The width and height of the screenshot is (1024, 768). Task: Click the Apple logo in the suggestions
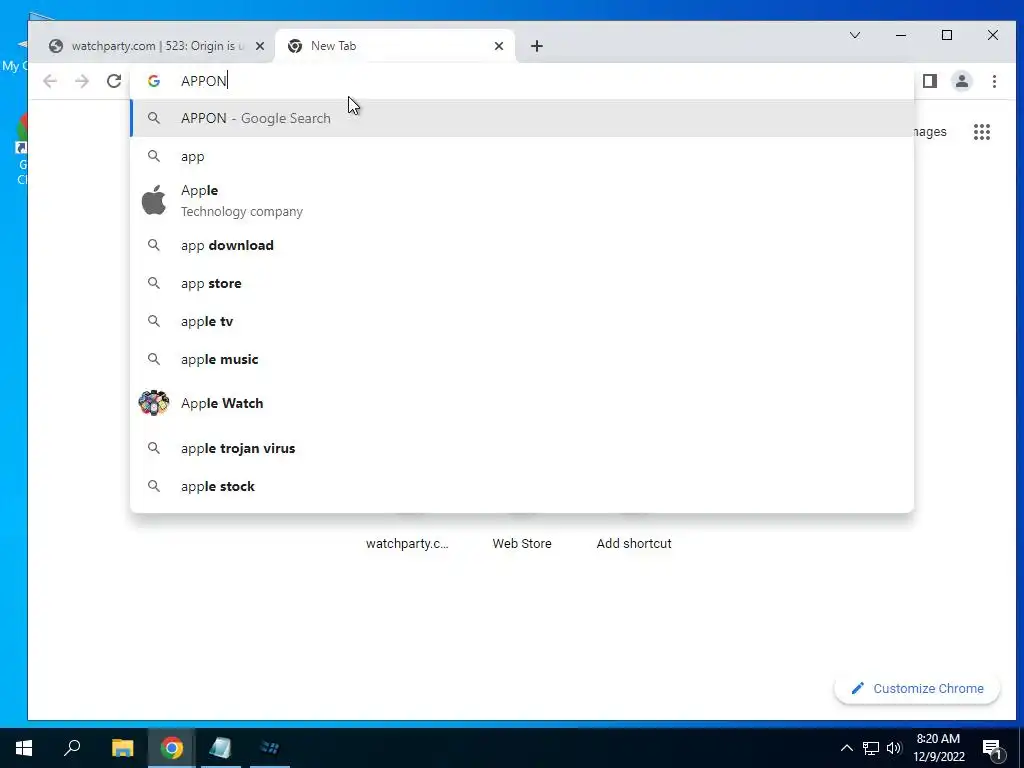153,200
